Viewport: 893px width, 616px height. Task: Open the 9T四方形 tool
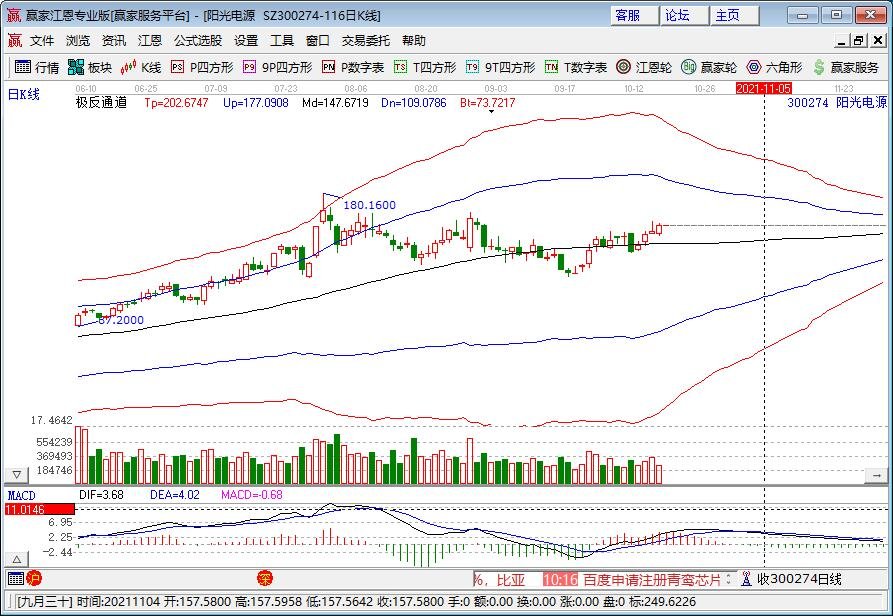[500, 67]
